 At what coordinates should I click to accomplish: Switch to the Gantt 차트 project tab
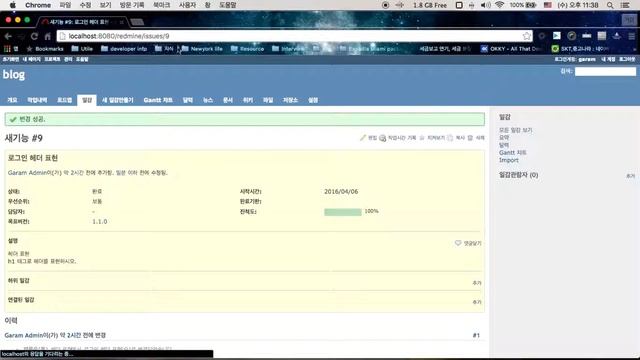[x=158, y=100]
